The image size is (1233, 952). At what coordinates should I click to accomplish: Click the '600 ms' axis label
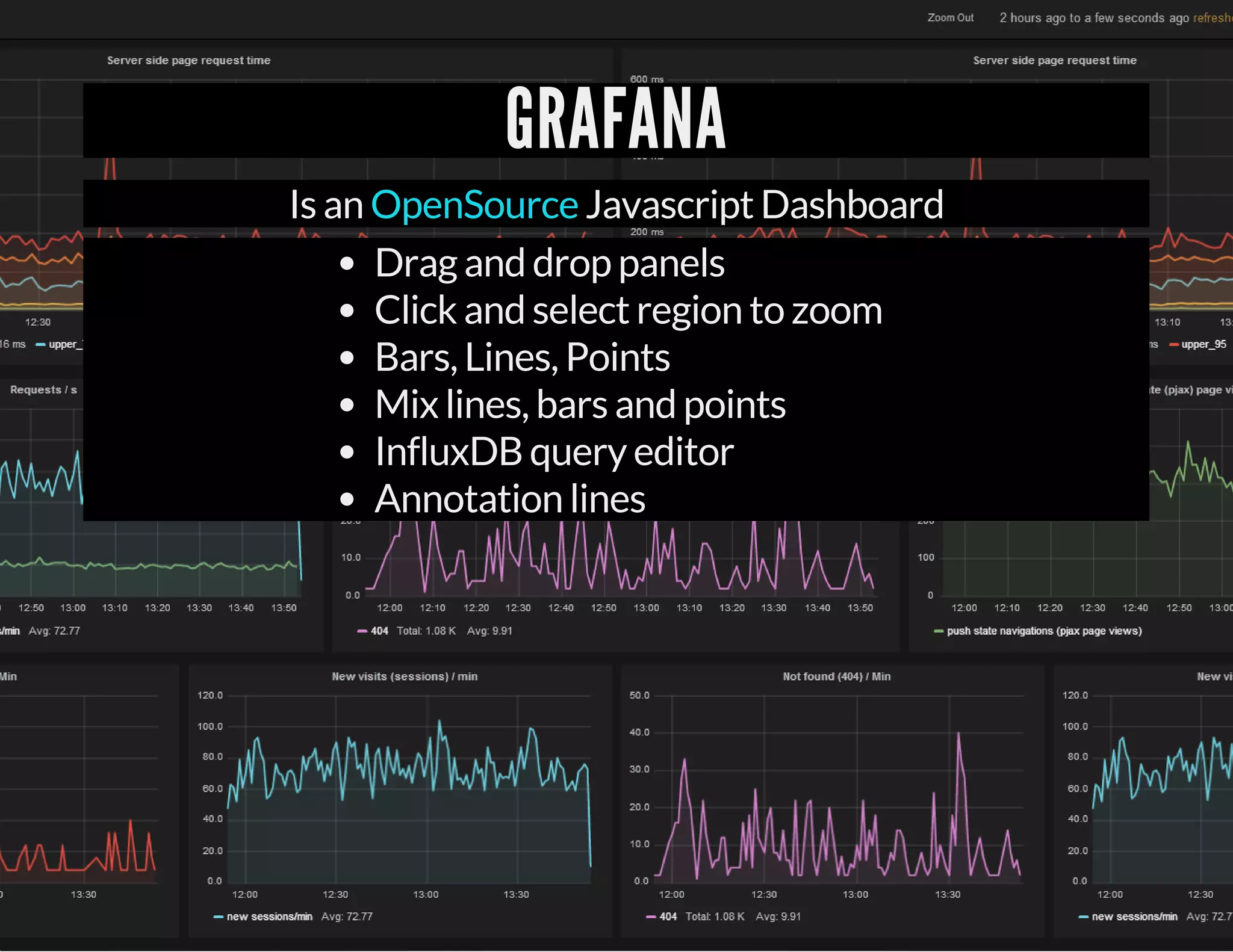pos(647,79)
